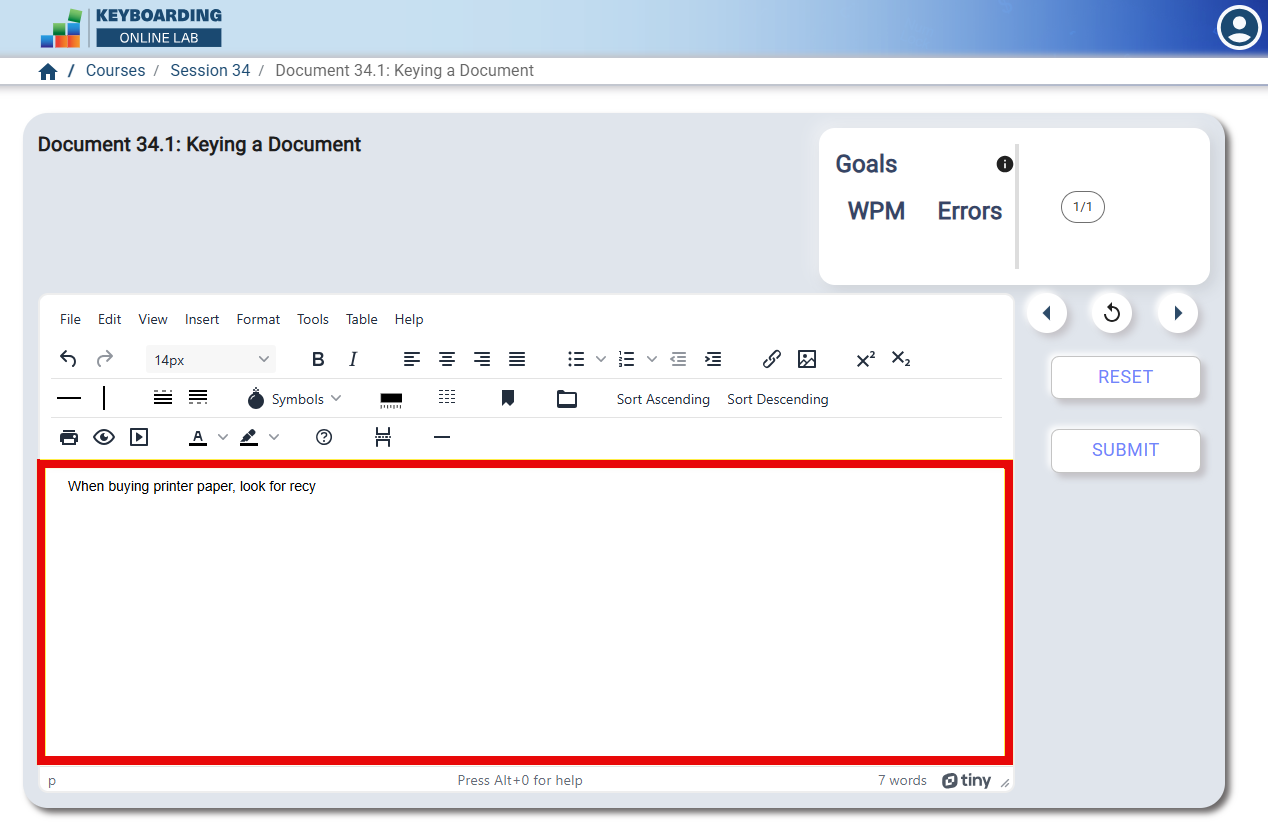
Task: Open the font size dropdown
Action: [210, 358]
